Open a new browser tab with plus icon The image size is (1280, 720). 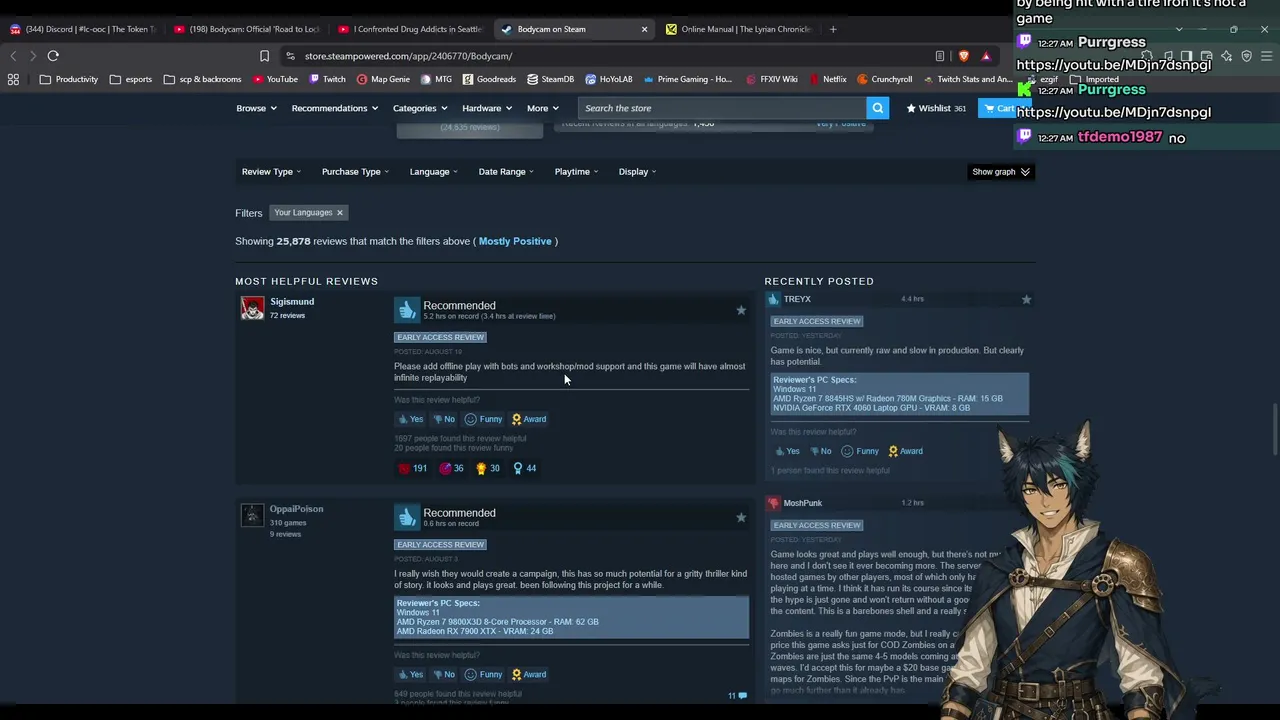[832, 29]
